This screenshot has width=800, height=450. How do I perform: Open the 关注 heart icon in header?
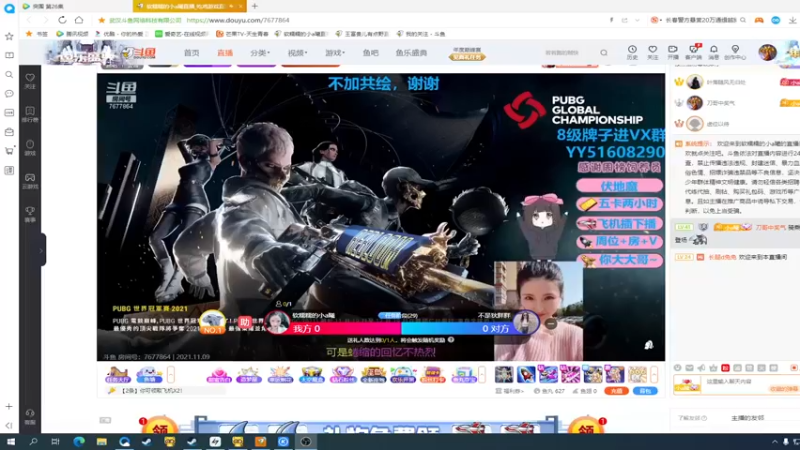point(653,52)
